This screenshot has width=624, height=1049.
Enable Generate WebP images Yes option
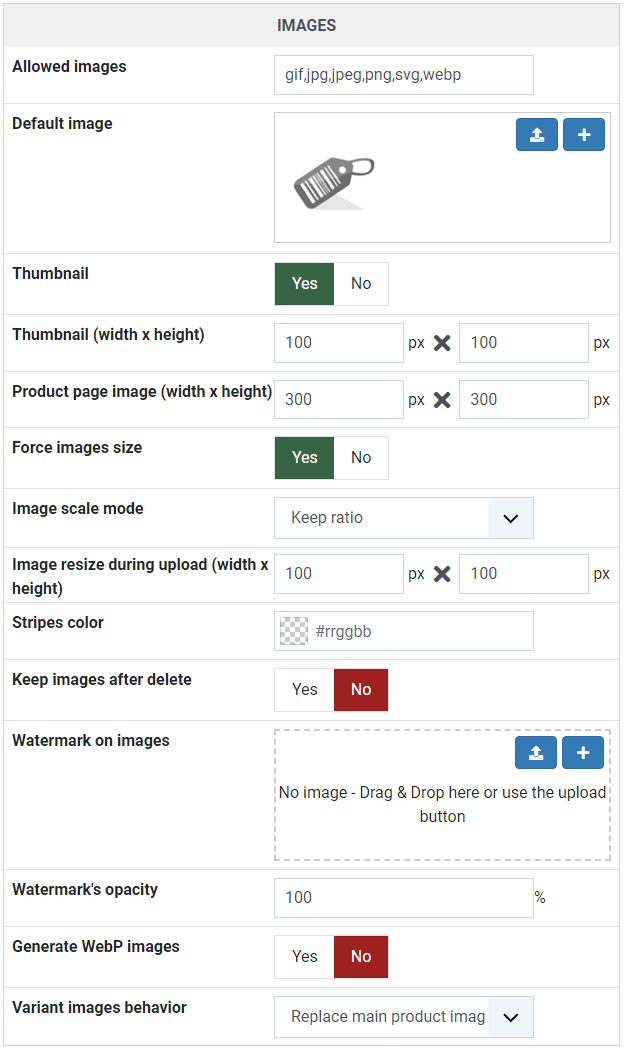(x=304, y=957)
